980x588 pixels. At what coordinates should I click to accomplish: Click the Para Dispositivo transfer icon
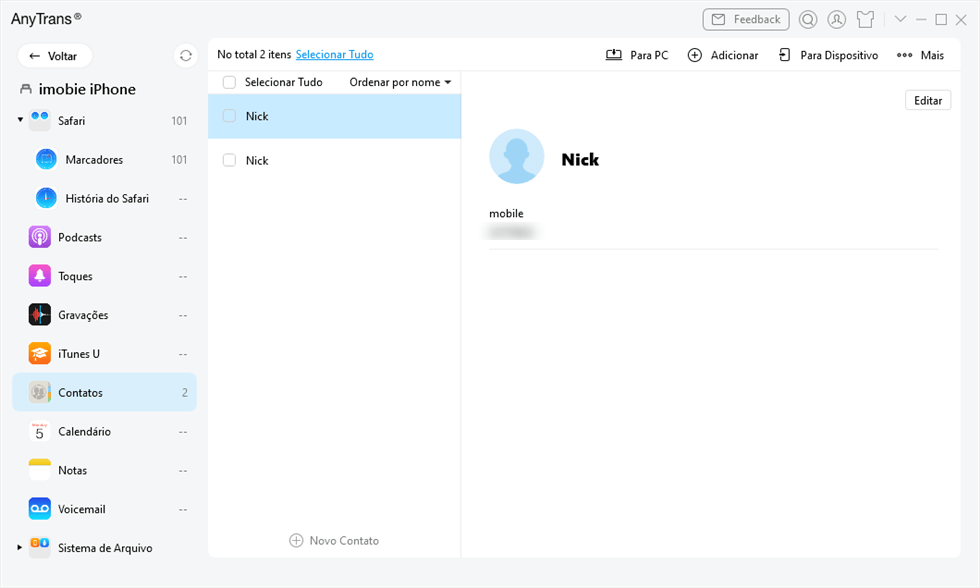tap(784, 55)
